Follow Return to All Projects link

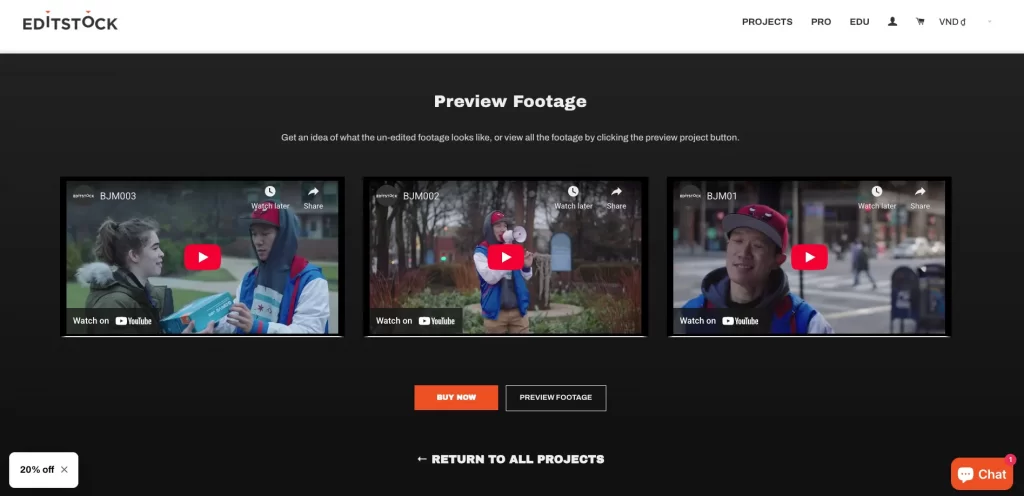pyautogui.click(x=511, y=459)
